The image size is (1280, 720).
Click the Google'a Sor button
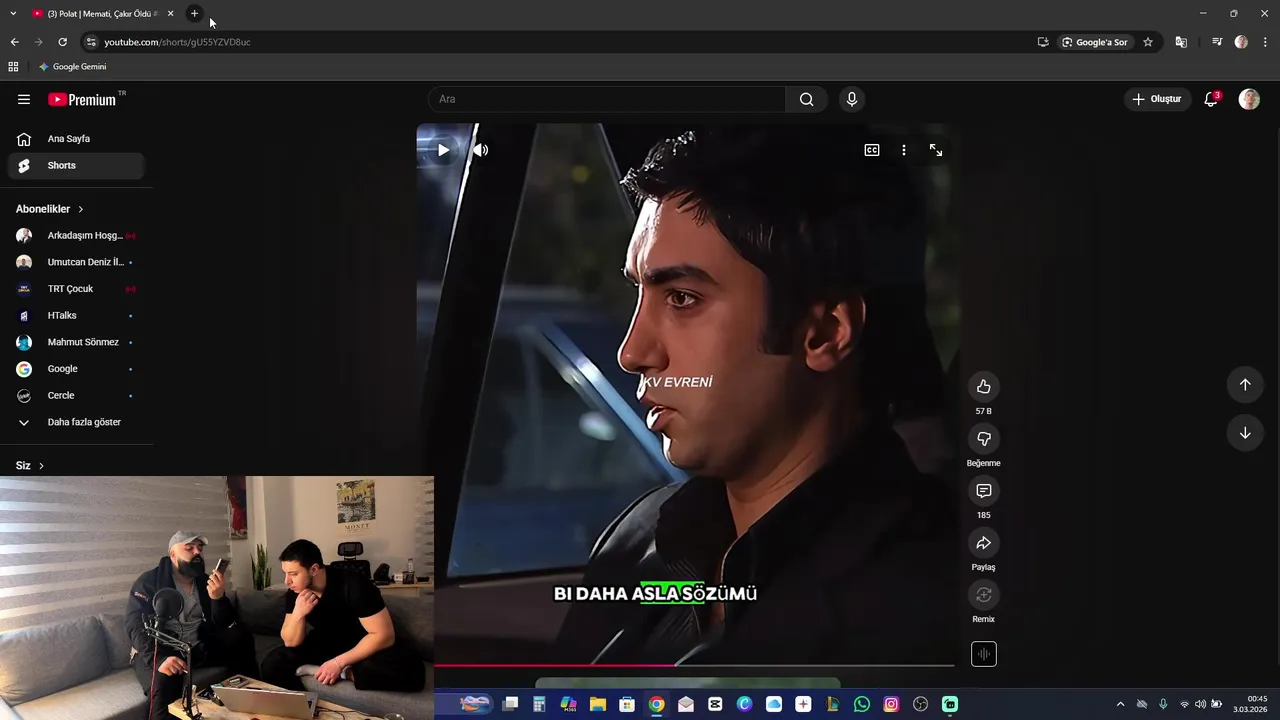point(1094,42)
